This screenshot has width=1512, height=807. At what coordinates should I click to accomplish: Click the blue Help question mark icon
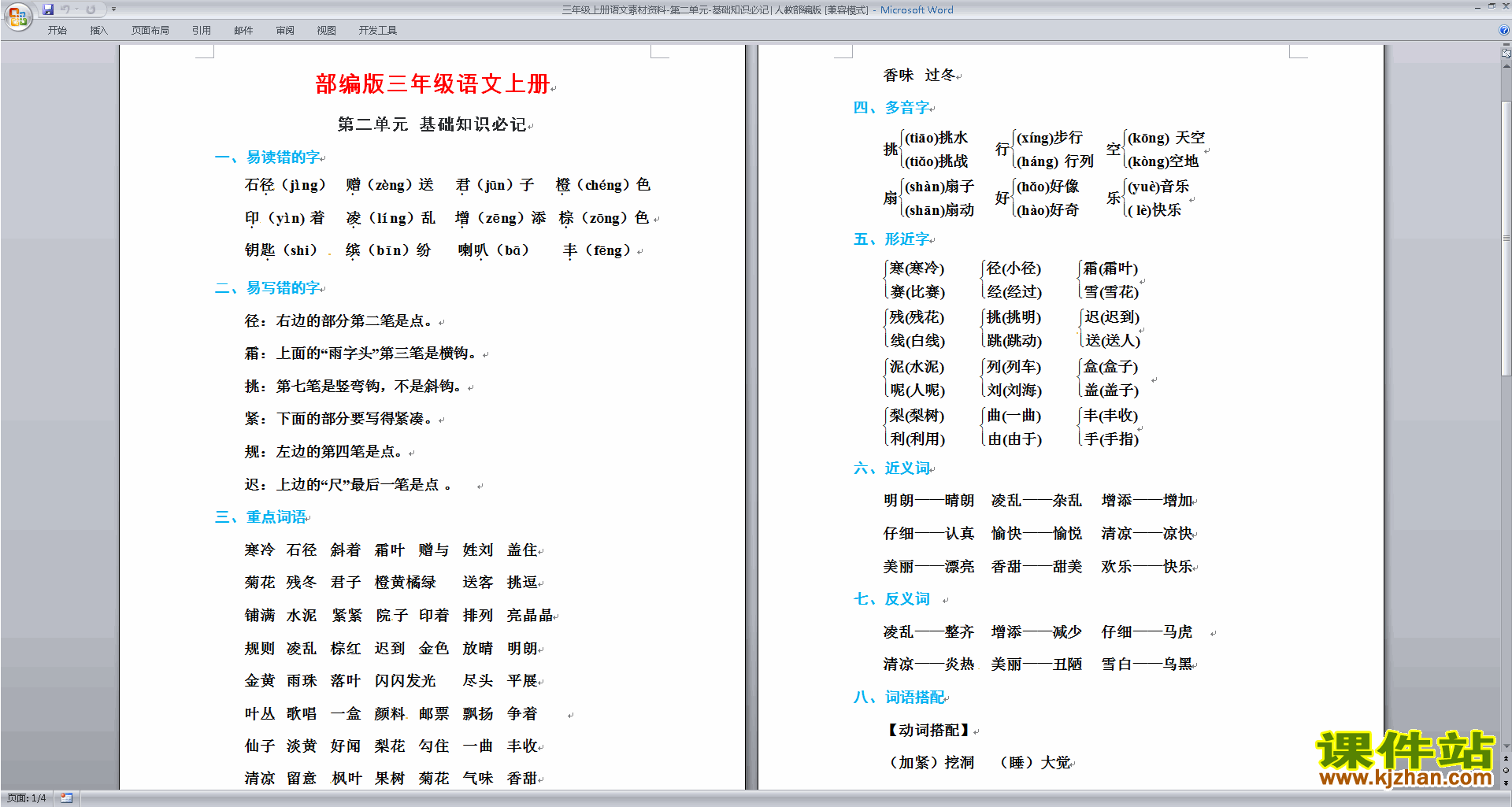click(1503, 31)
